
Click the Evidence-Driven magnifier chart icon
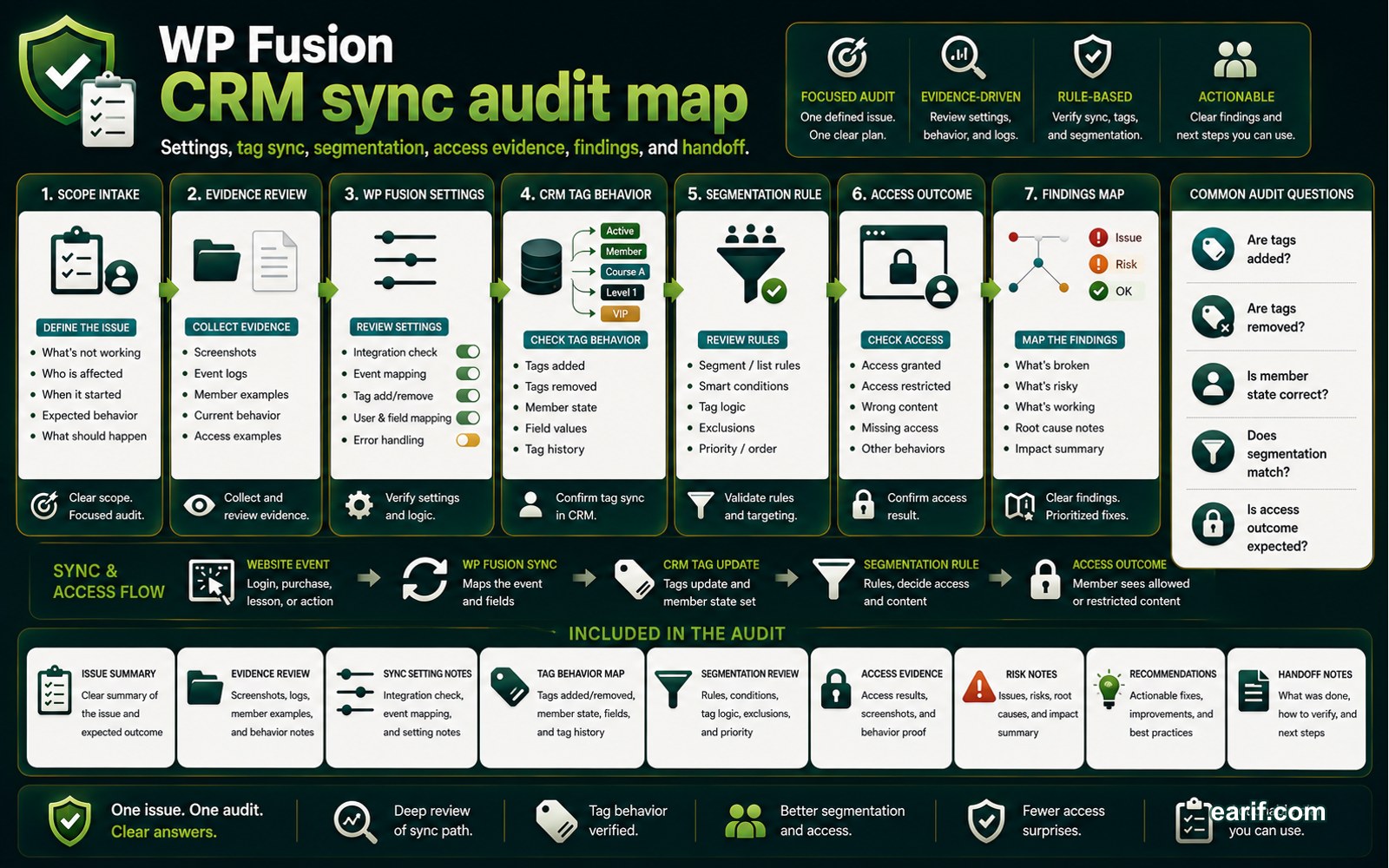click(963, 57)
